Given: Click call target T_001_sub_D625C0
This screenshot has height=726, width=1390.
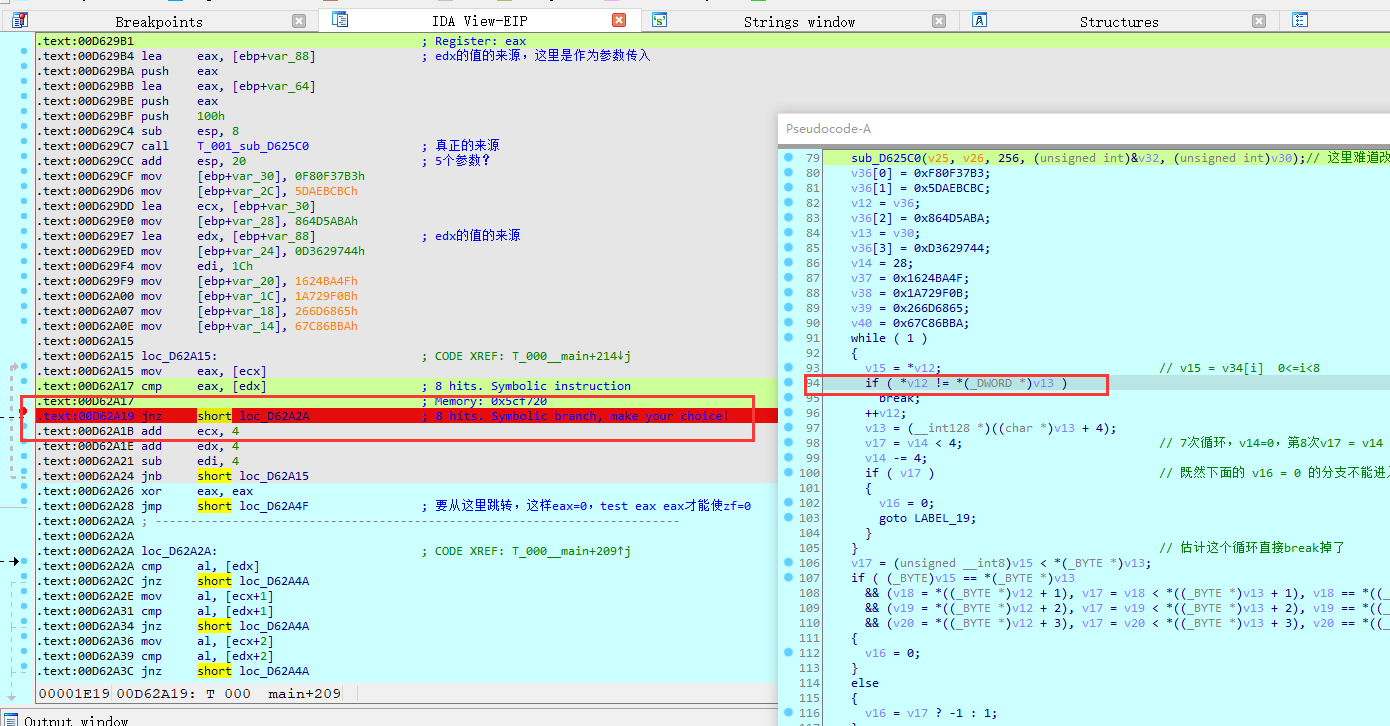Looking at the screenshot, I should 253,146.
